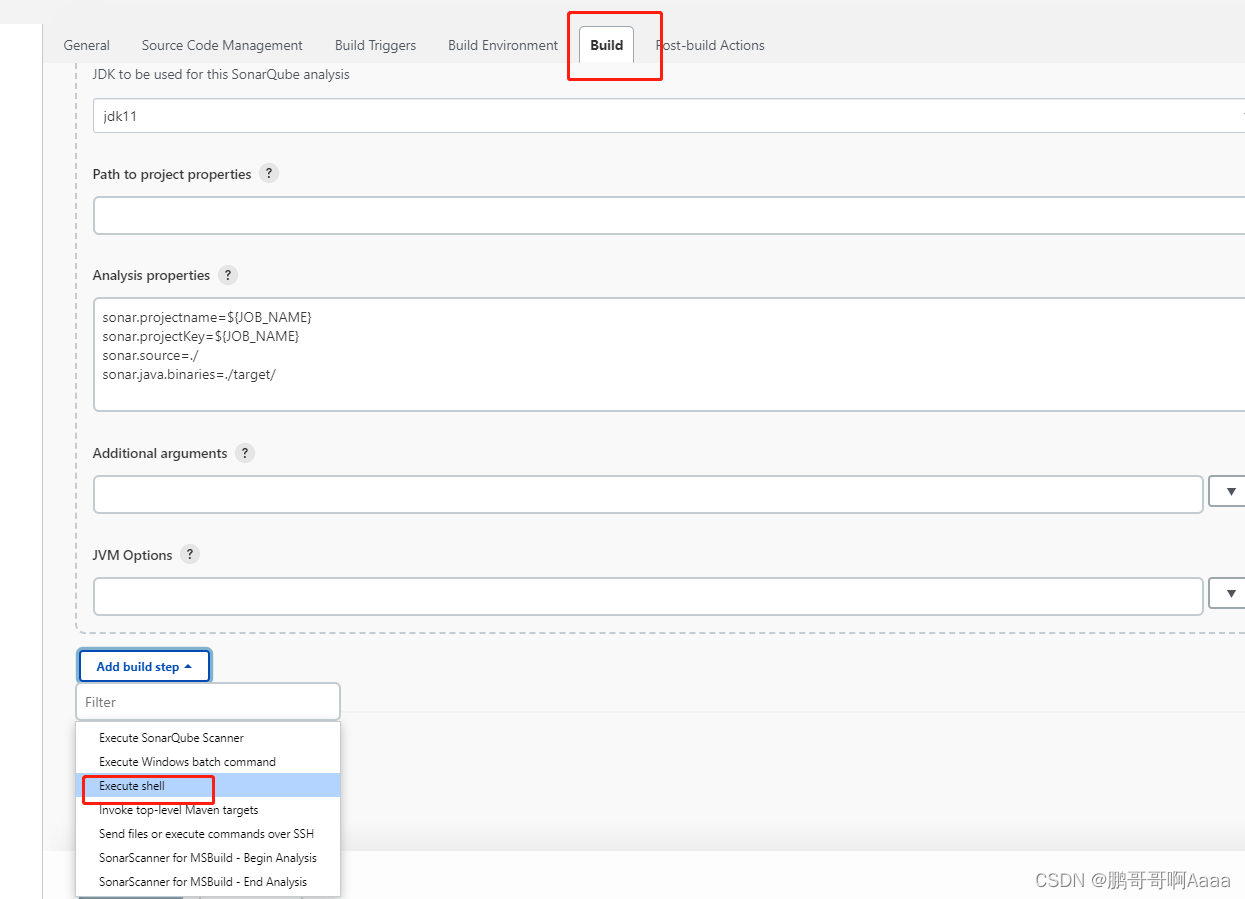Click the sonar.java.binaries=./target/ line
The width and height of the screenshot is (1245, 899).
[x=188, y=374]
